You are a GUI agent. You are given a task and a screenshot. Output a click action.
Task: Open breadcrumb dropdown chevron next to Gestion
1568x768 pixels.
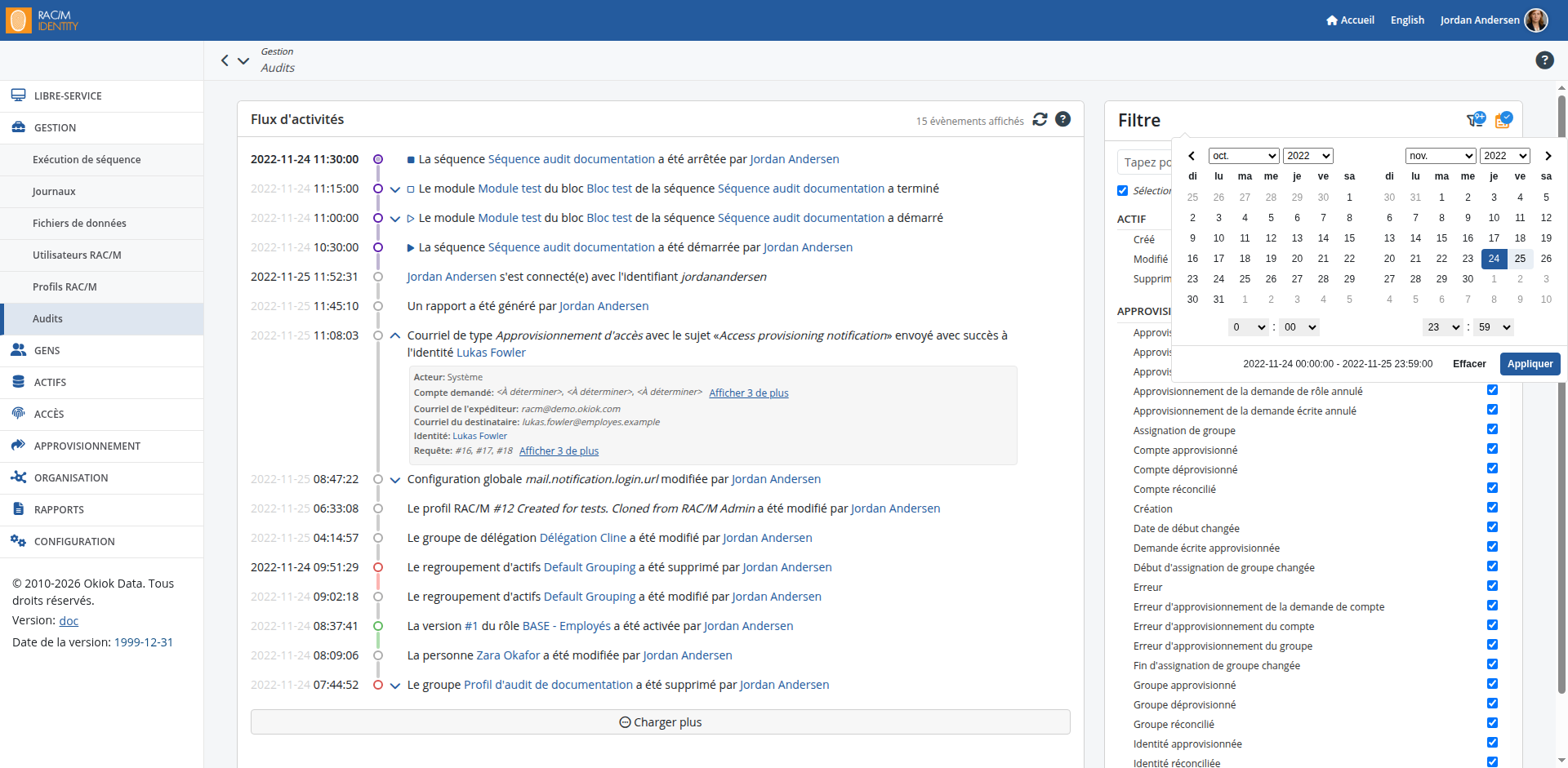(x=243, y=60)
